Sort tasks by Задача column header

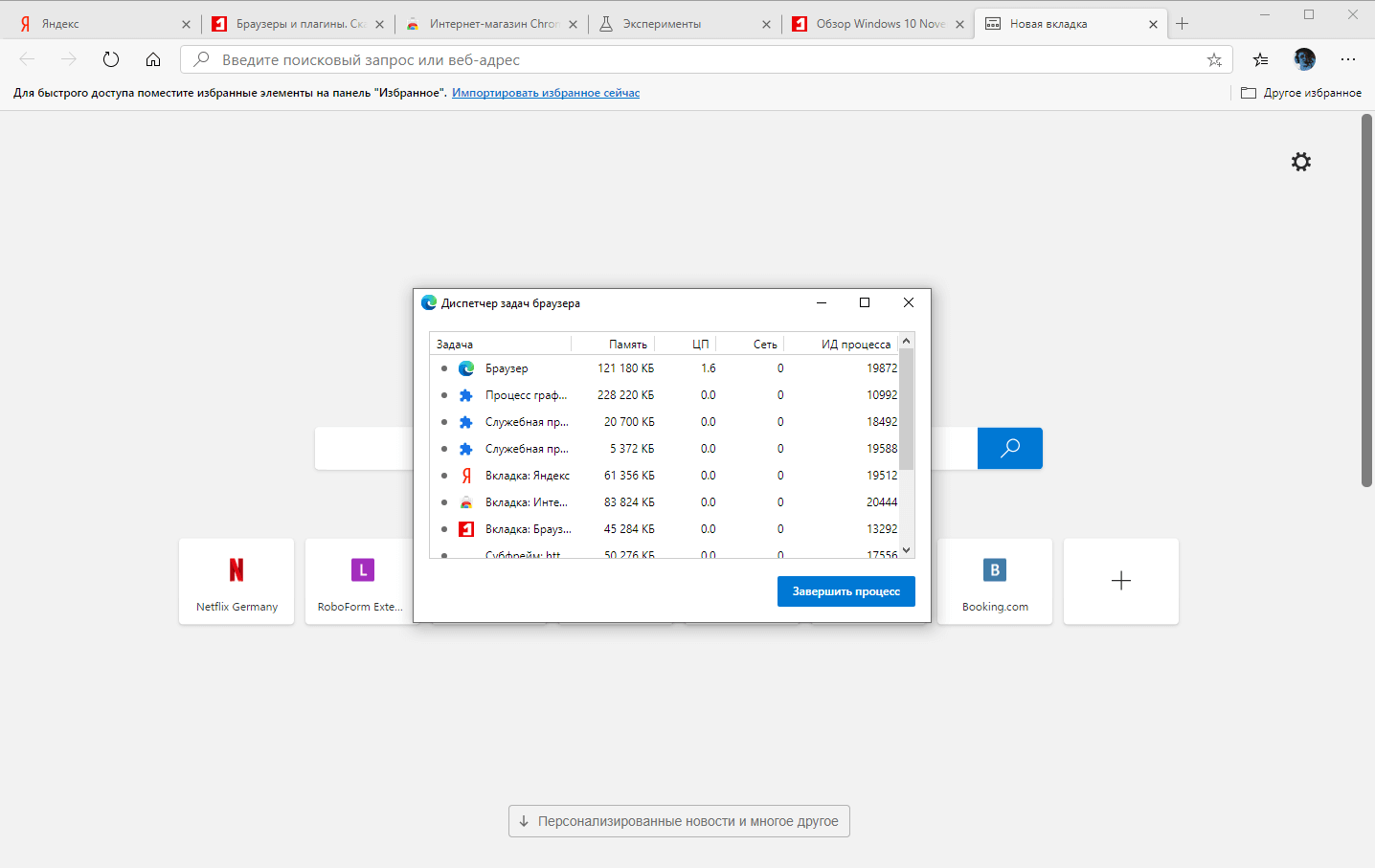[500, 344]
